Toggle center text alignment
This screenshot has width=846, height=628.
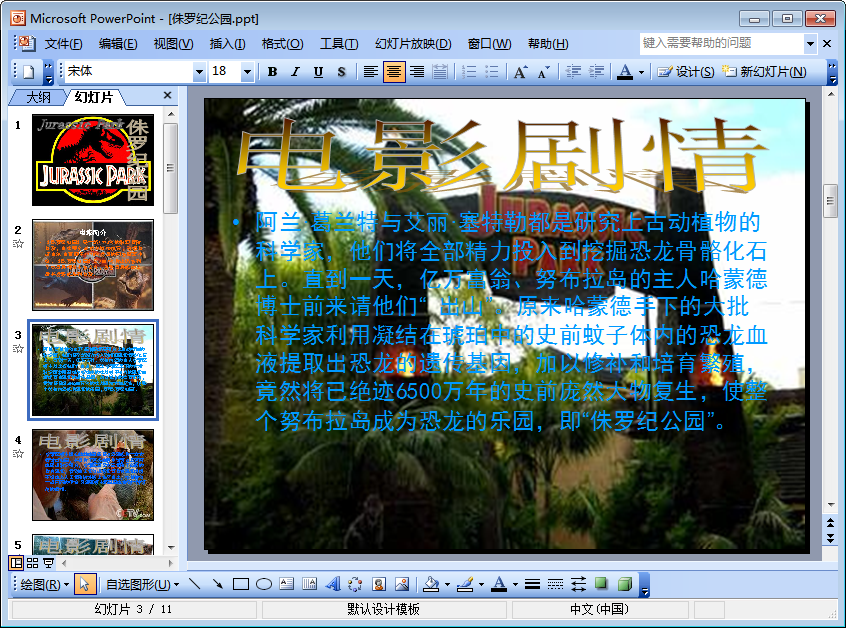tap(394, 72)
